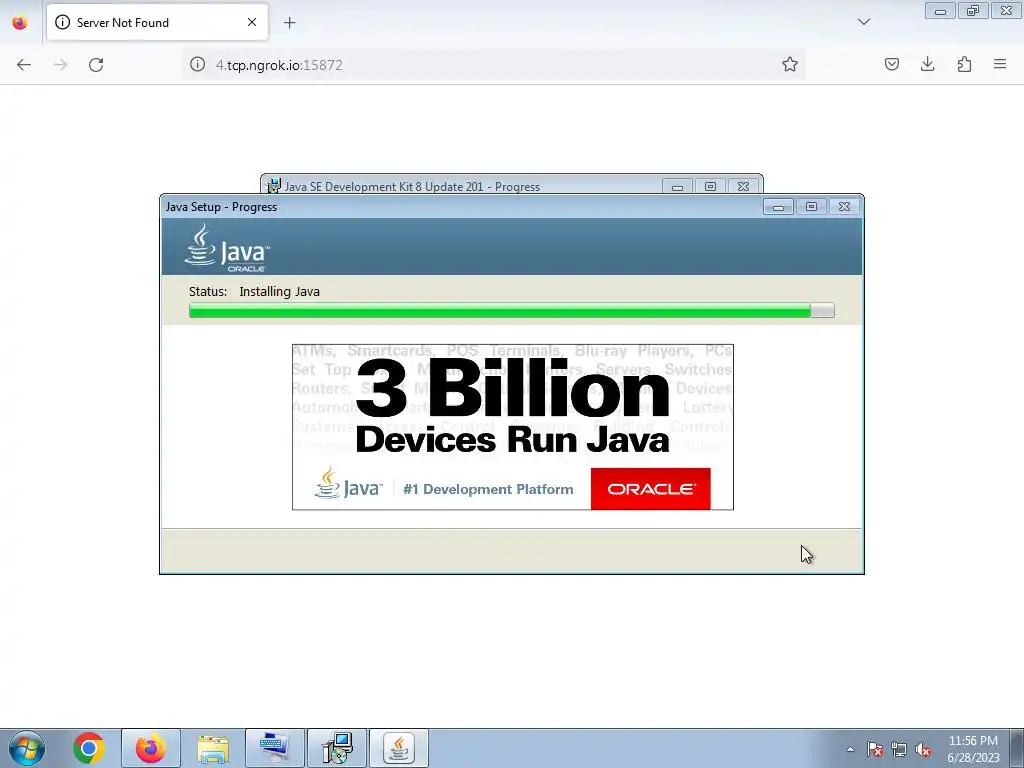Viewport: 1024px width, 768px height.
Task: Open site information icon in address bar
Action: 197,64
